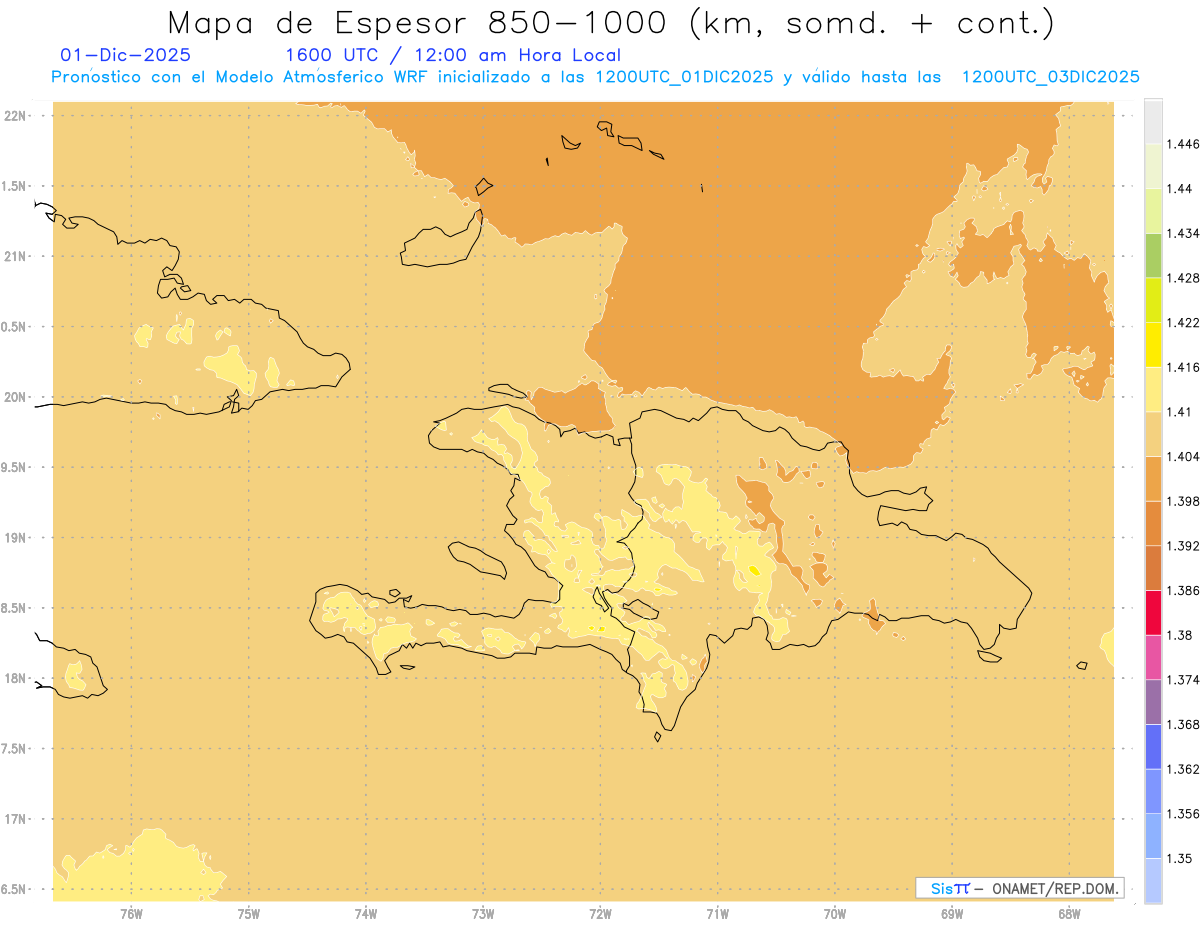Click the colorbar value '1.35'
This screenshot has height=927, width=1200.
pos(1180,859)
